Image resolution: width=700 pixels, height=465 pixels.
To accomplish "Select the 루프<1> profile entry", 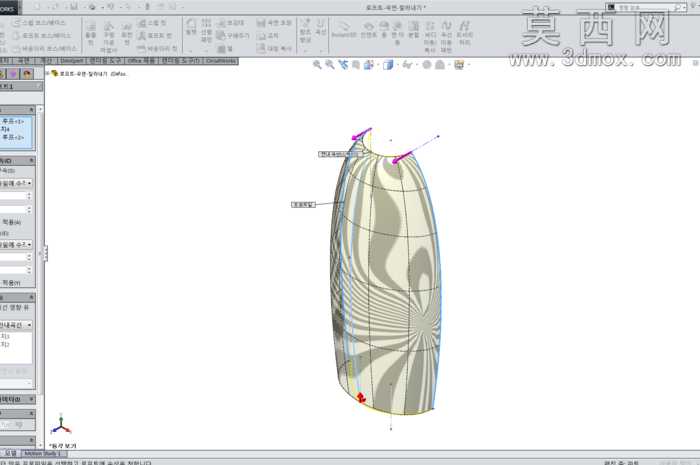I will [x=13, y=121].
